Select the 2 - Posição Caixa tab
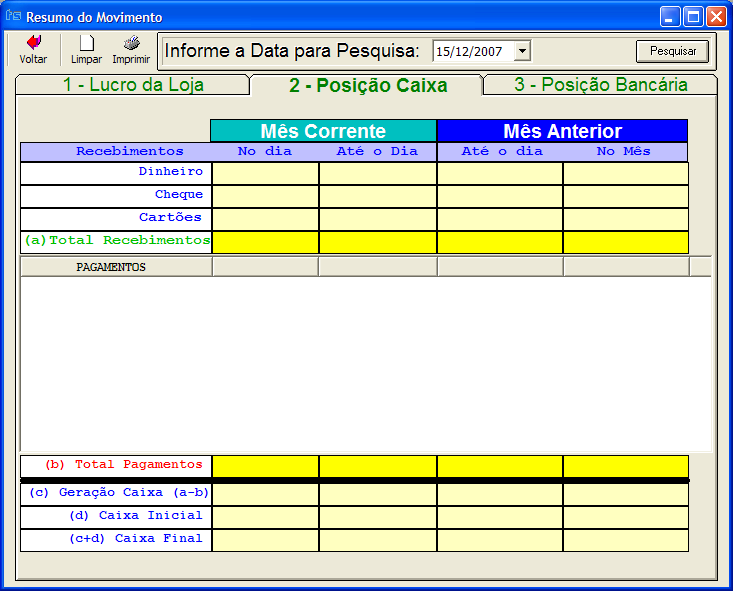The image size is (733, 591). click(367, 85)
